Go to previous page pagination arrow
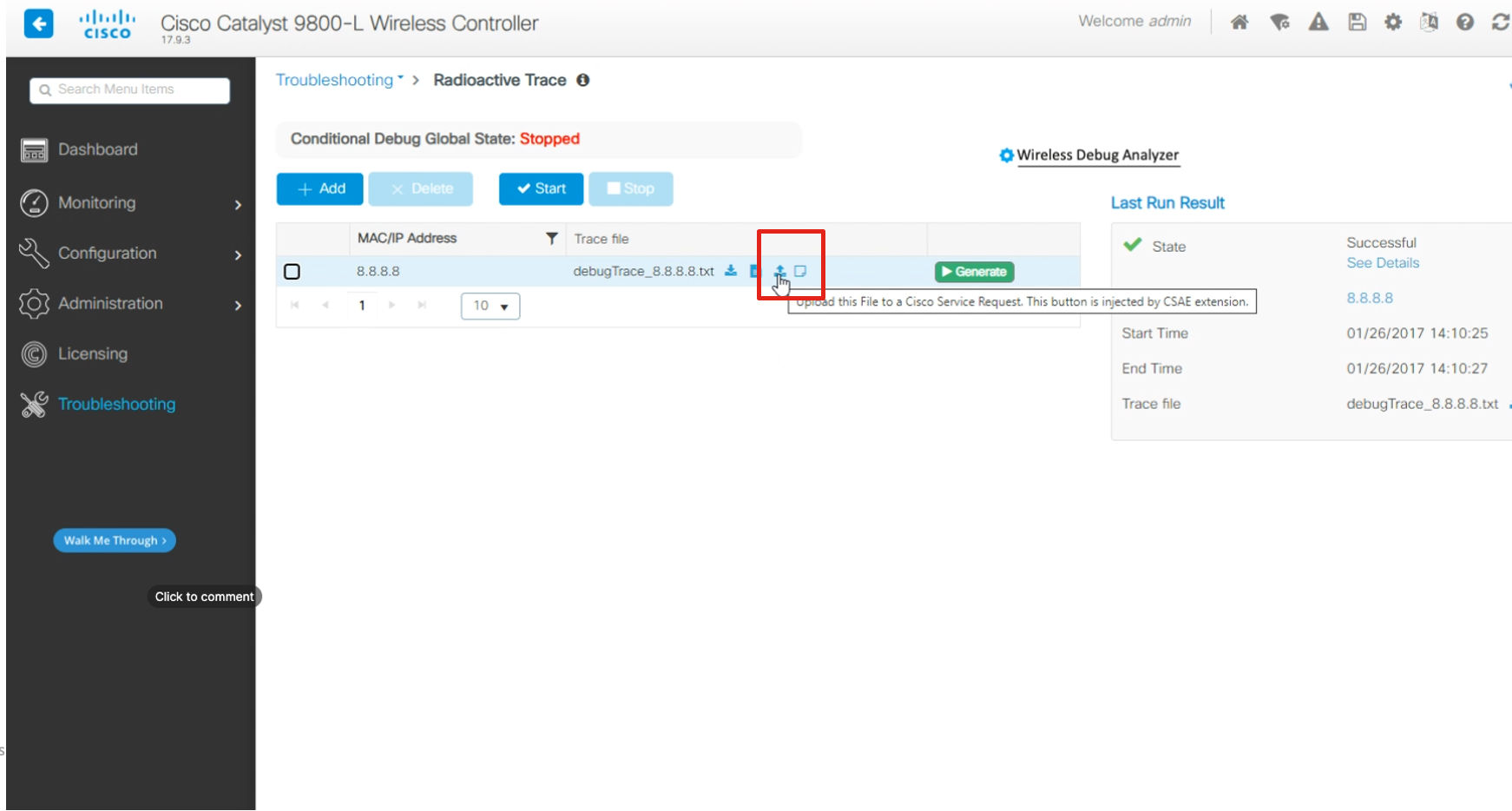Viewport: 1512px width, 811px height. point(325,305)
